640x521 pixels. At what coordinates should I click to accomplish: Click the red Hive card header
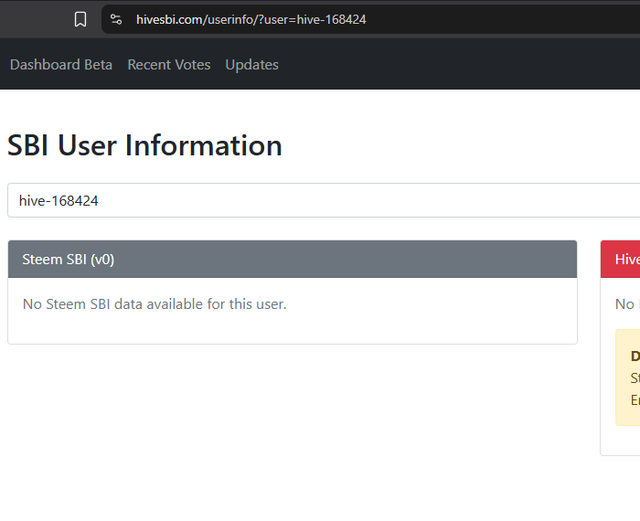pyautogui.click(x=620, y=259)
